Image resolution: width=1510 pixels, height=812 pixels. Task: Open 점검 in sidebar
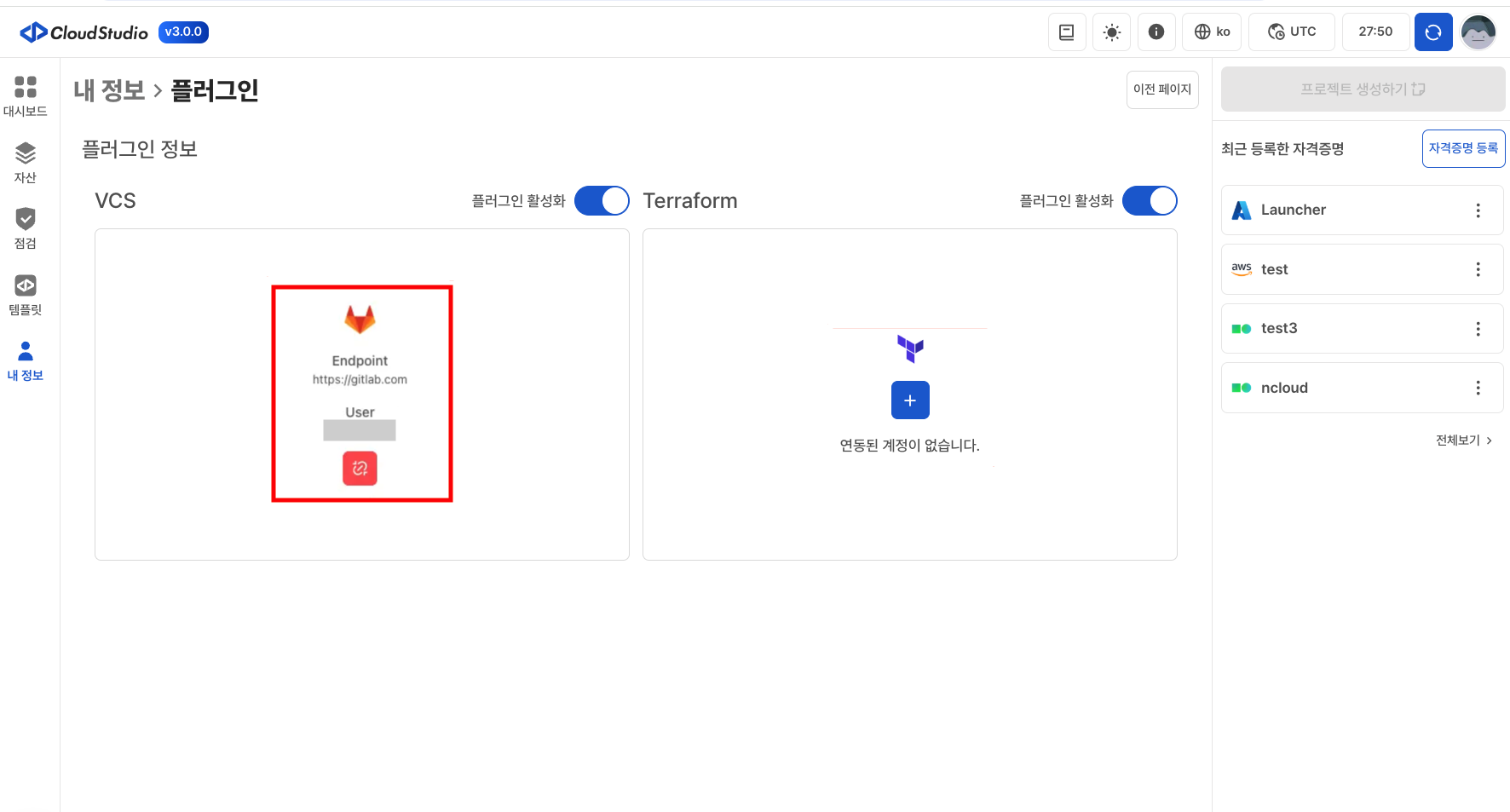[x=26, y=228]
